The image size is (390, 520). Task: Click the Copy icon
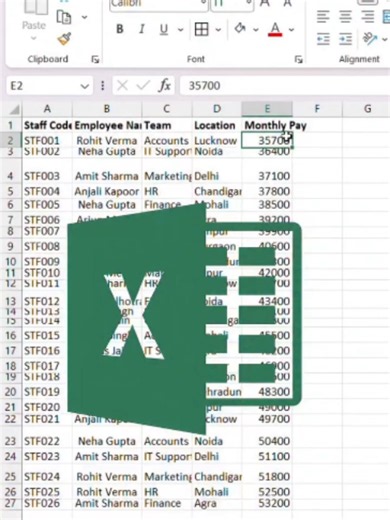63,17
